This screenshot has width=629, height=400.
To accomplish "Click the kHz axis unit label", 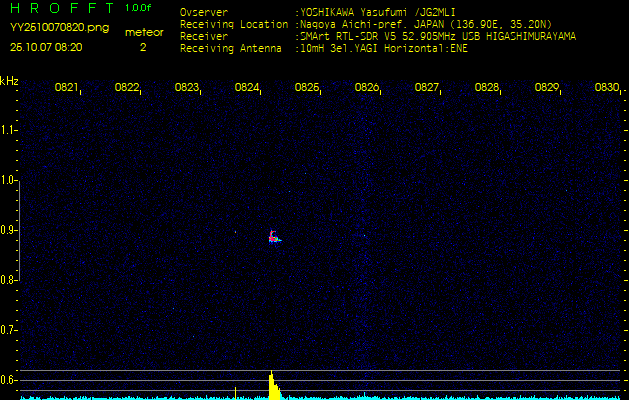I will (x=9, y=80).
